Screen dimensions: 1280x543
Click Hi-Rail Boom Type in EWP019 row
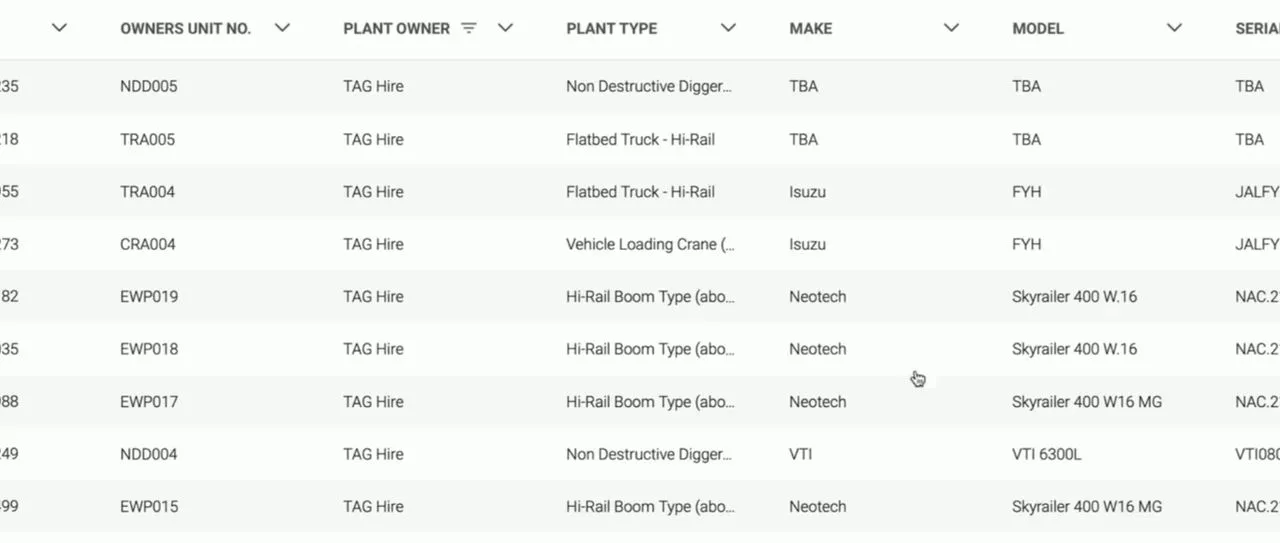point(650,296)
